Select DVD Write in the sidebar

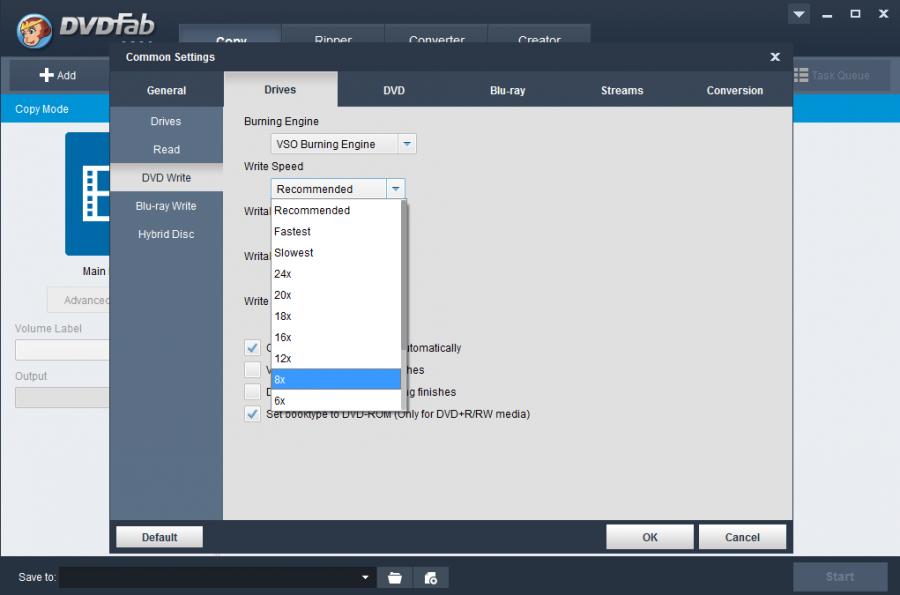click(x=166, y=178)
